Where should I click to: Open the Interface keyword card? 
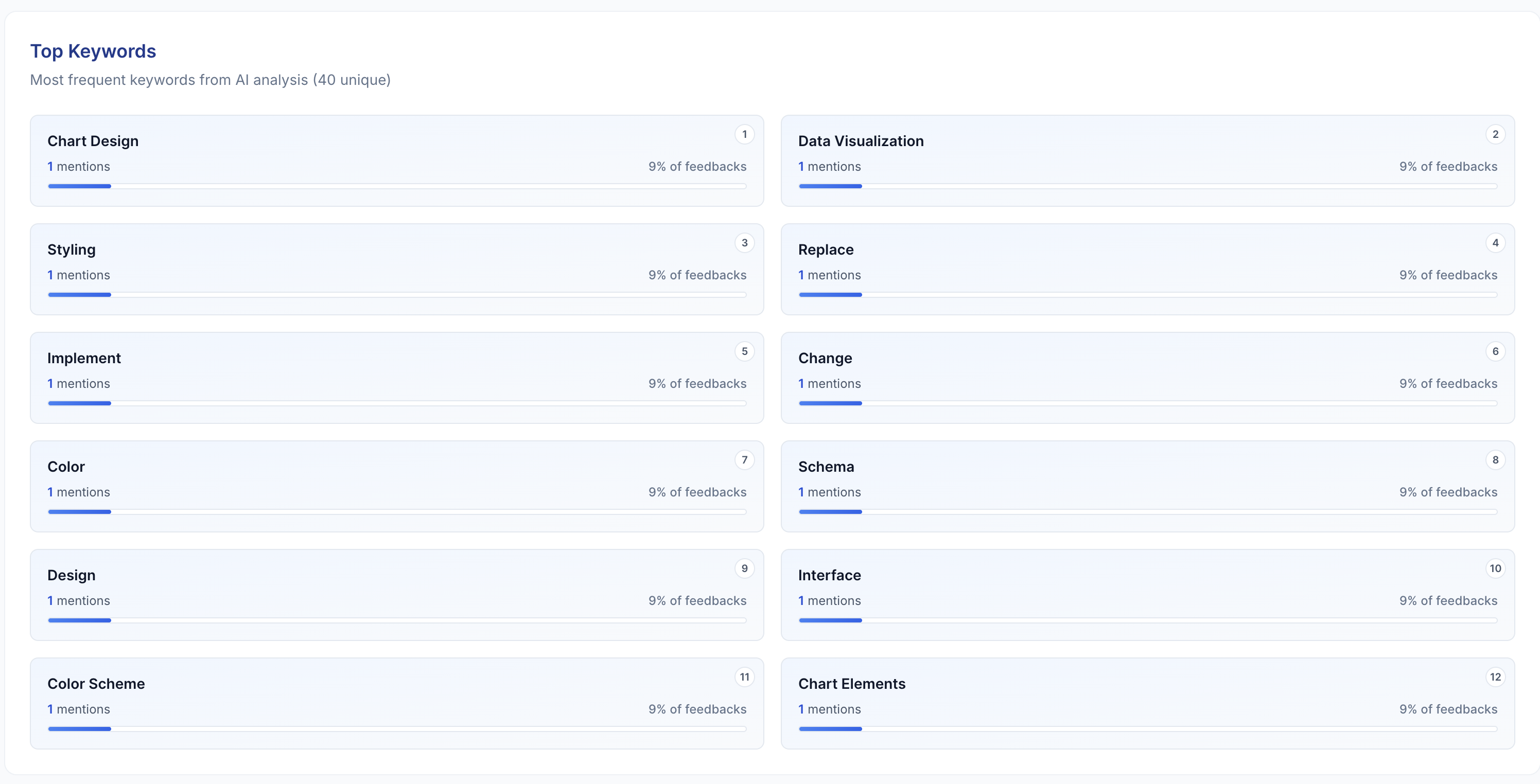tap(1148, 595)
